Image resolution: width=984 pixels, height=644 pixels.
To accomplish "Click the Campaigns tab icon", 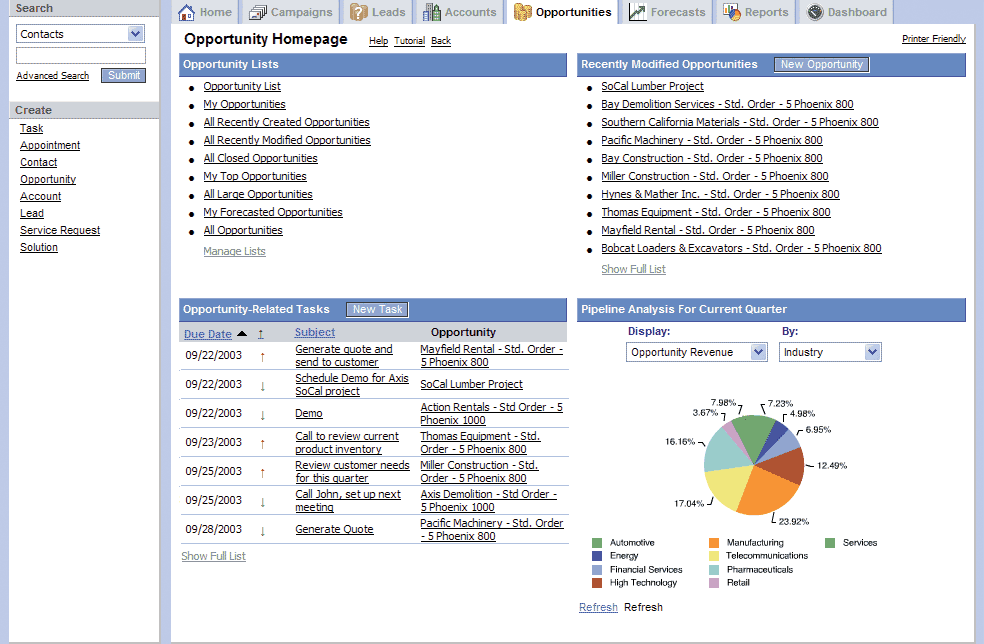I will coord(257,12).
